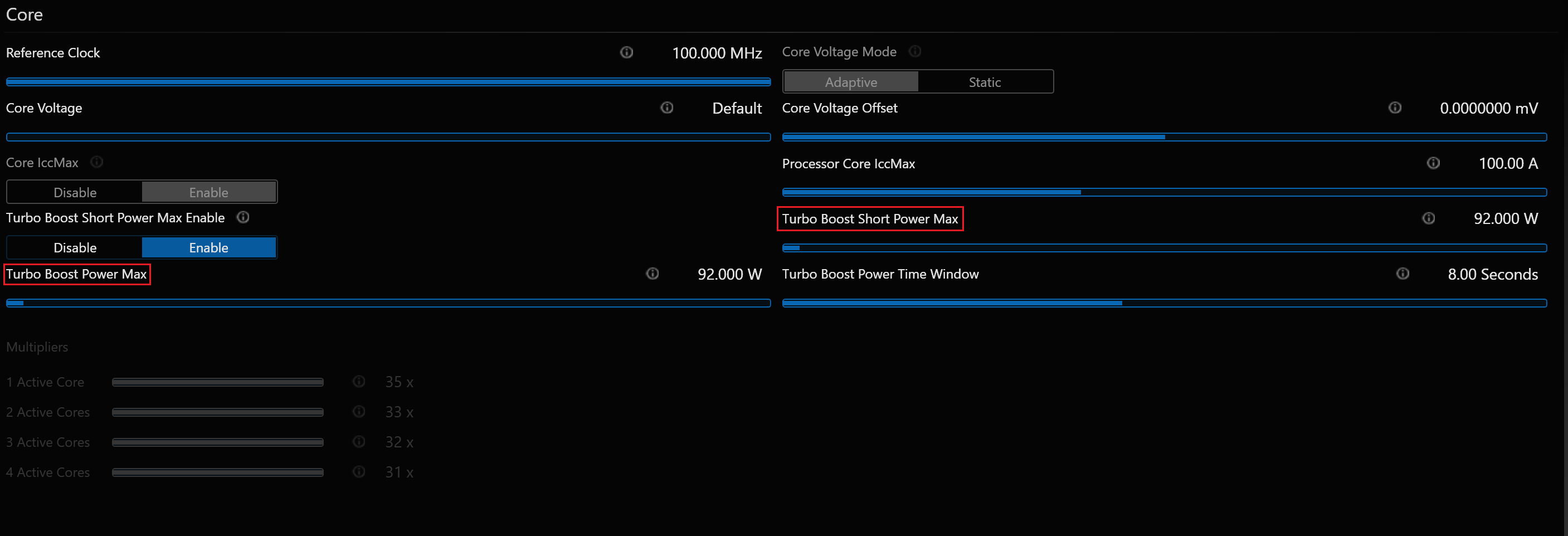Click the 1 Active Core multiplier slider
The width and height of the screenshot is (1568, 536).
click(218, 382)
